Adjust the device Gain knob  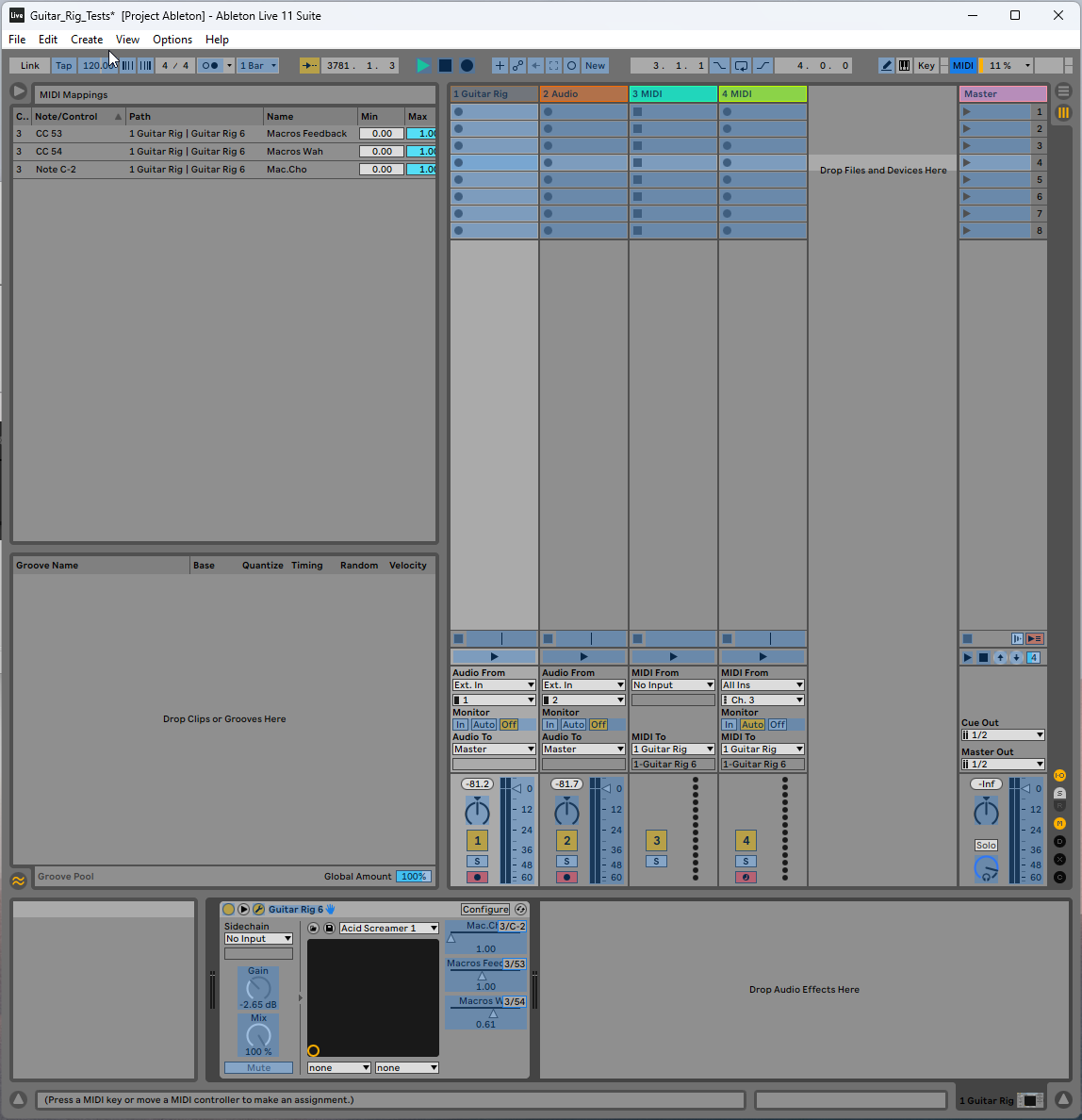point(258,989)
